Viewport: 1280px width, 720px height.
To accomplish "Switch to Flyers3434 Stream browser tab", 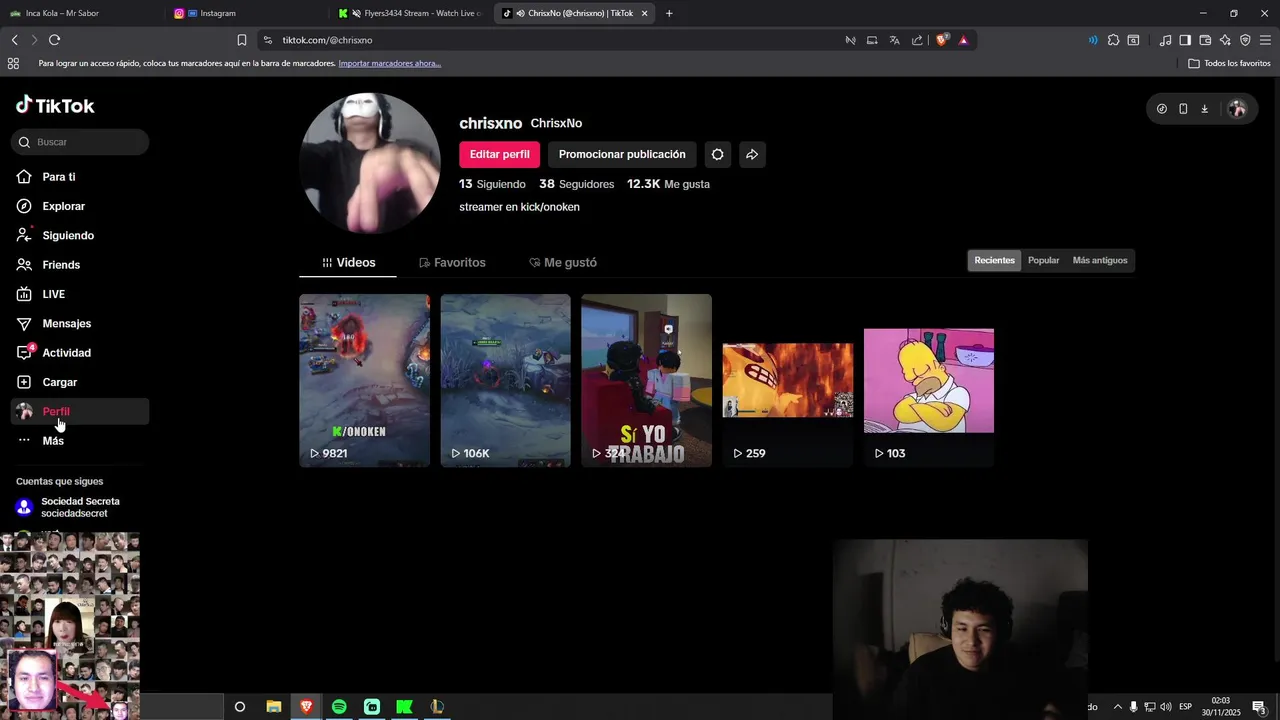I will click(x=410, y=13).
